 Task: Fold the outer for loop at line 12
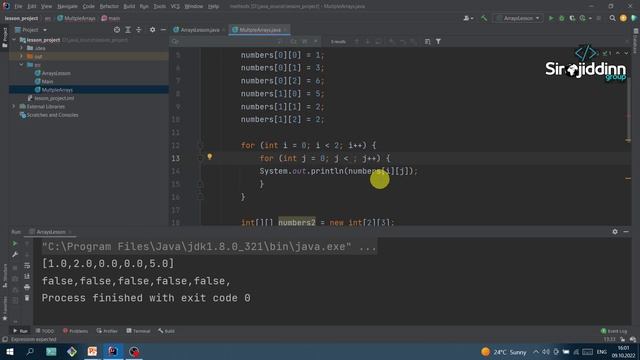(200, 145)
